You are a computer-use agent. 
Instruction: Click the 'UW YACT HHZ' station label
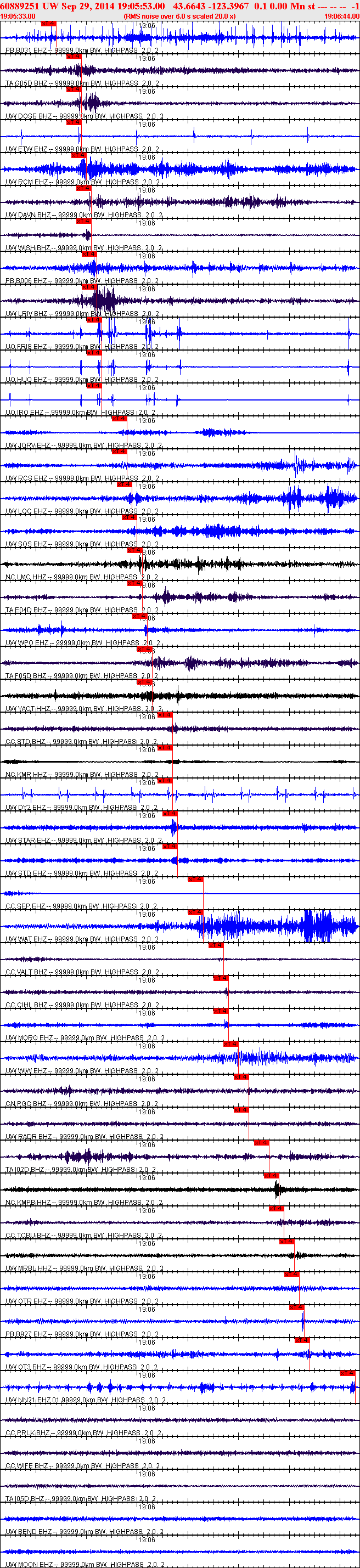pyautogui.click(x=29, y=708)
